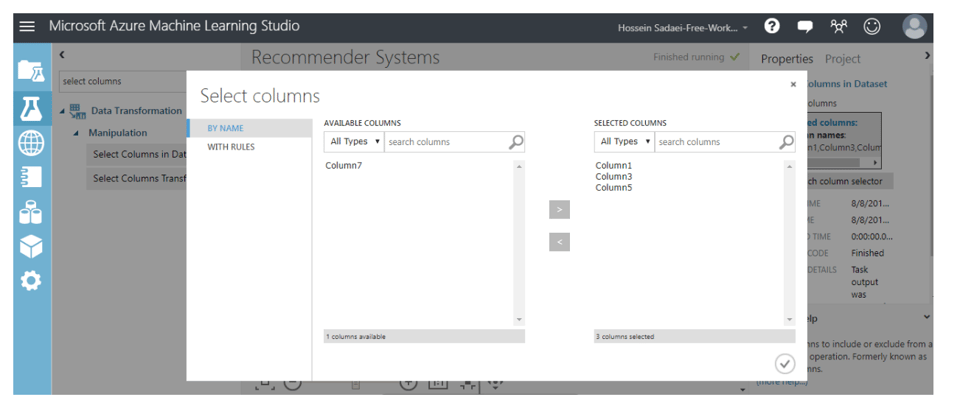Click the Available Columns search field
This screenshot has width=960, height=411.
click(x=445, y=142)
